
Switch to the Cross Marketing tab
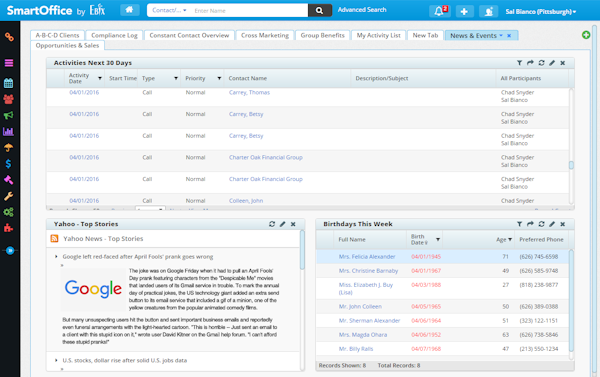(x=265, y=35)
